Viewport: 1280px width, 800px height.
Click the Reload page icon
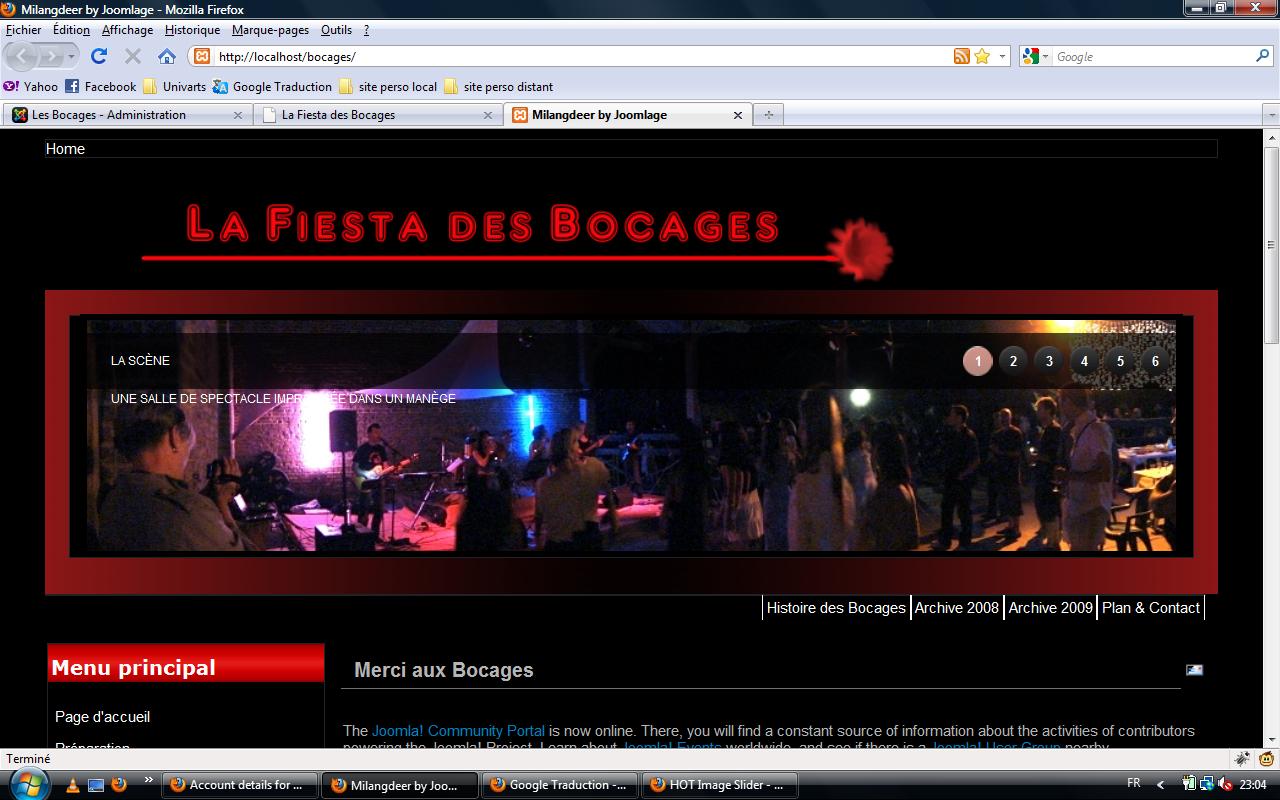click(x=99, y=57)
